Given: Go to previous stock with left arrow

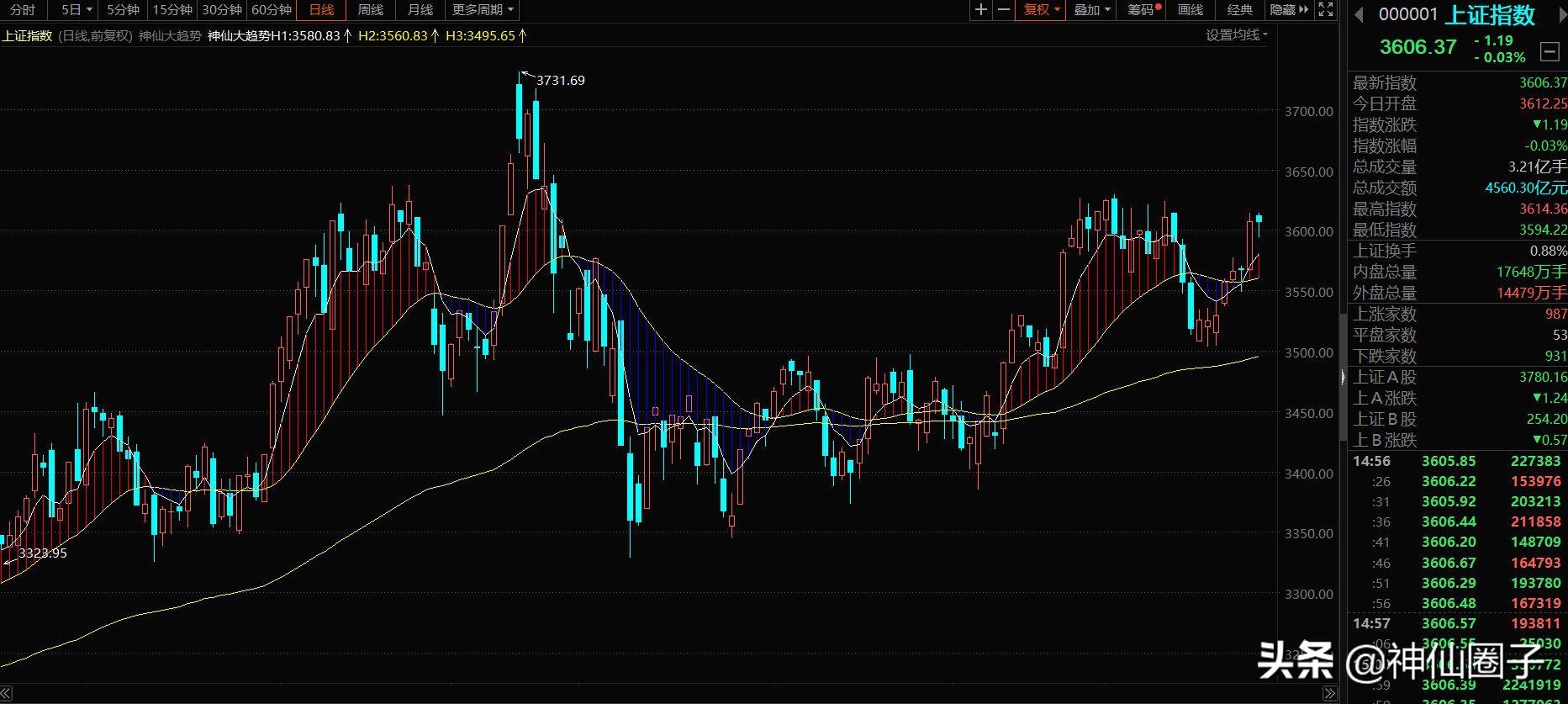Looking at the screenshot, I should pos(1358,15).
